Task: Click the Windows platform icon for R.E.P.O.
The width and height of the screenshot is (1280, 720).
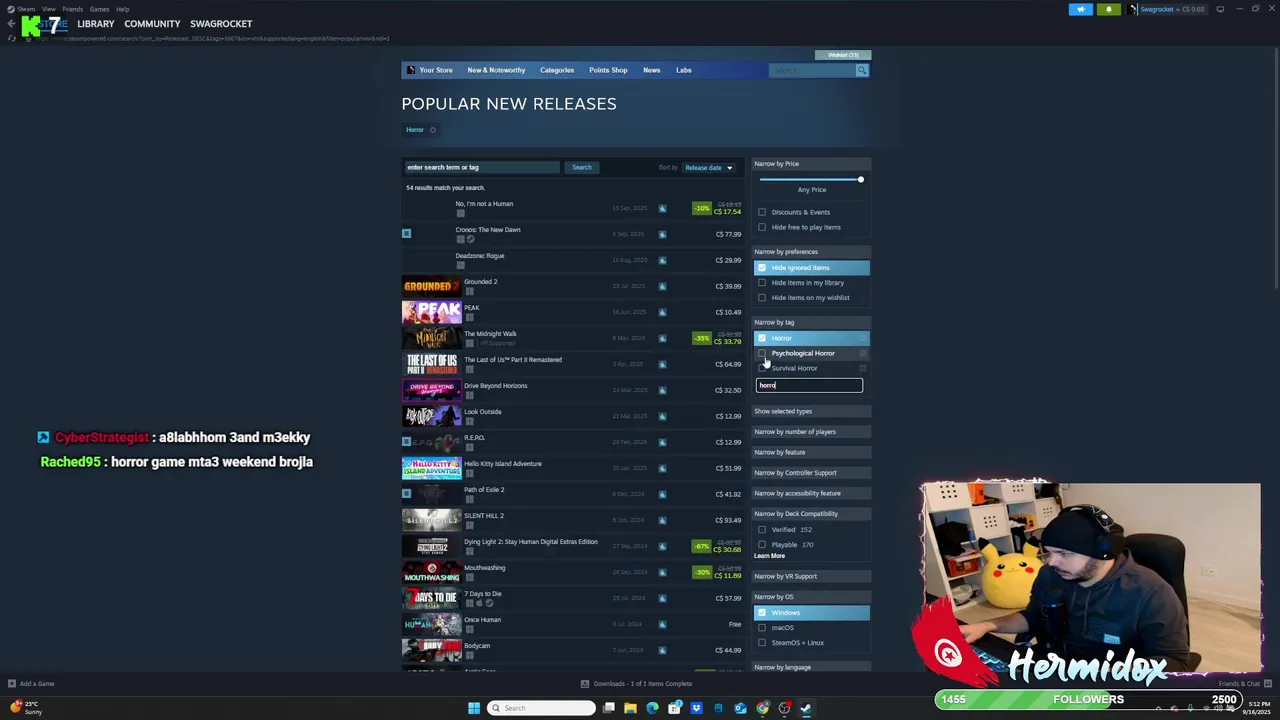Action: [x=469, y=447]
